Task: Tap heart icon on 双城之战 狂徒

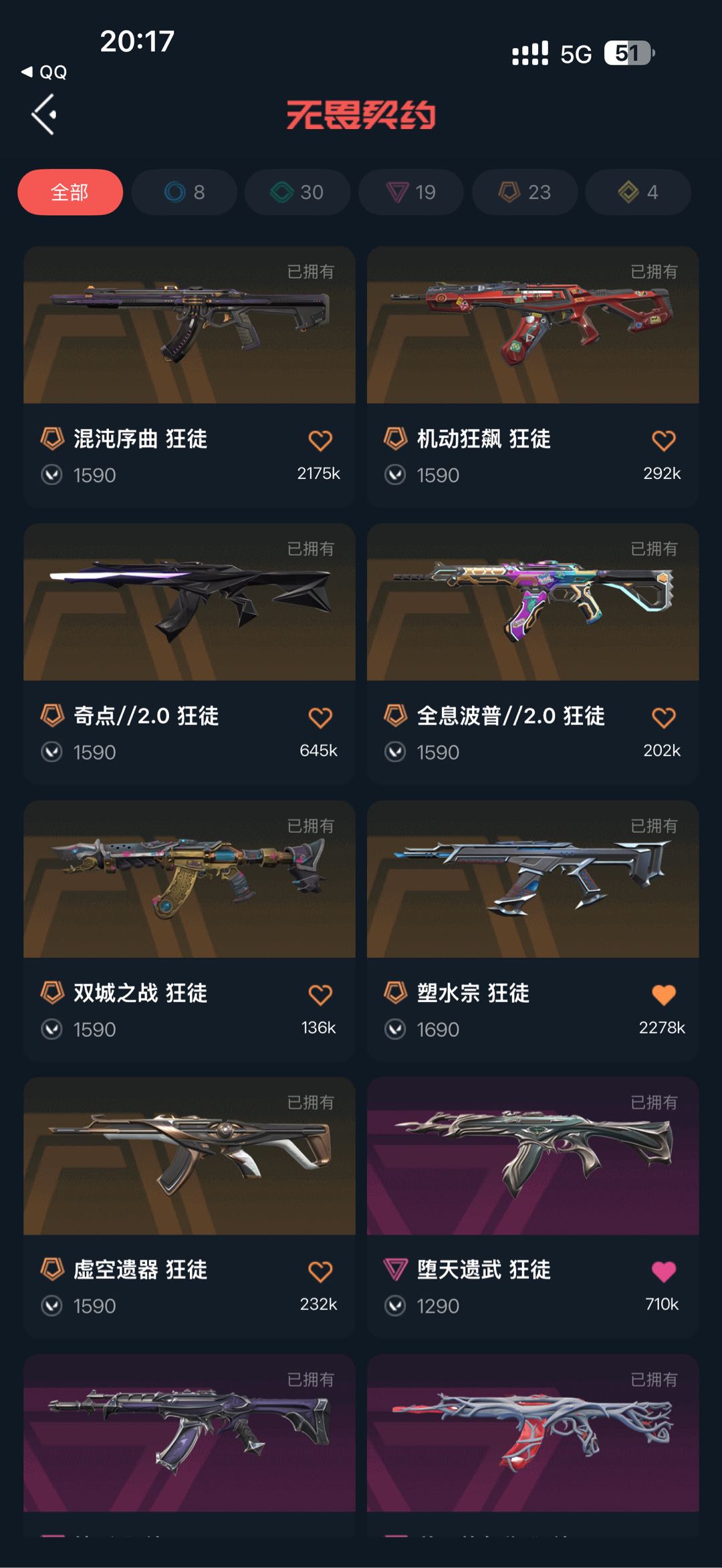Action: click(x=320, y=995)
